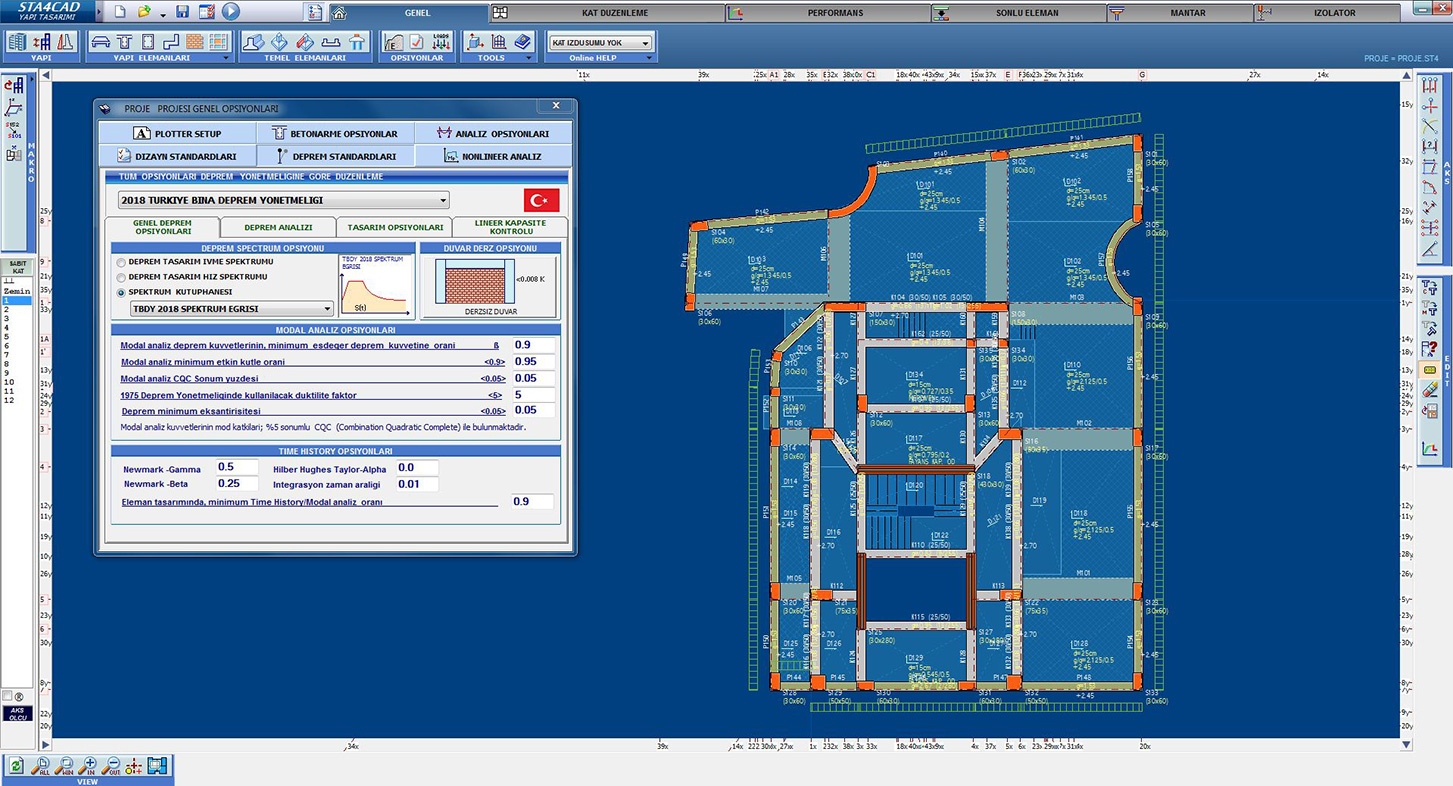Image resolution: width=1453 pixels, height=786 pixels.
Task: Expand the TOOLS group arrow
Action: tap(528, 58)
